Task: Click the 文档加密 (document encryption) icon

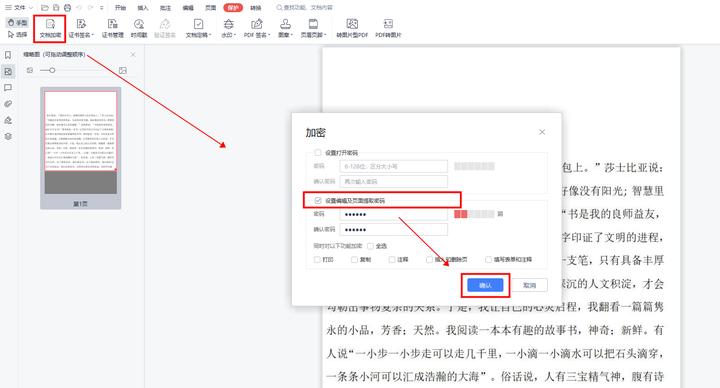Action: point(50,25)
